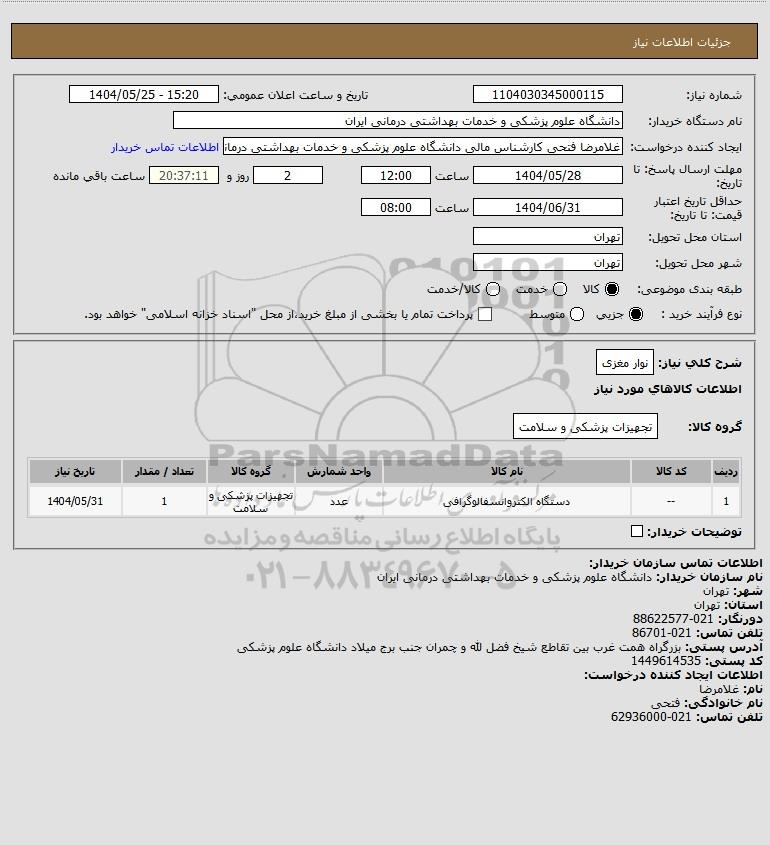Click the delivery city field تهران
The image size is (770, 845).
(x=547, y=262)
